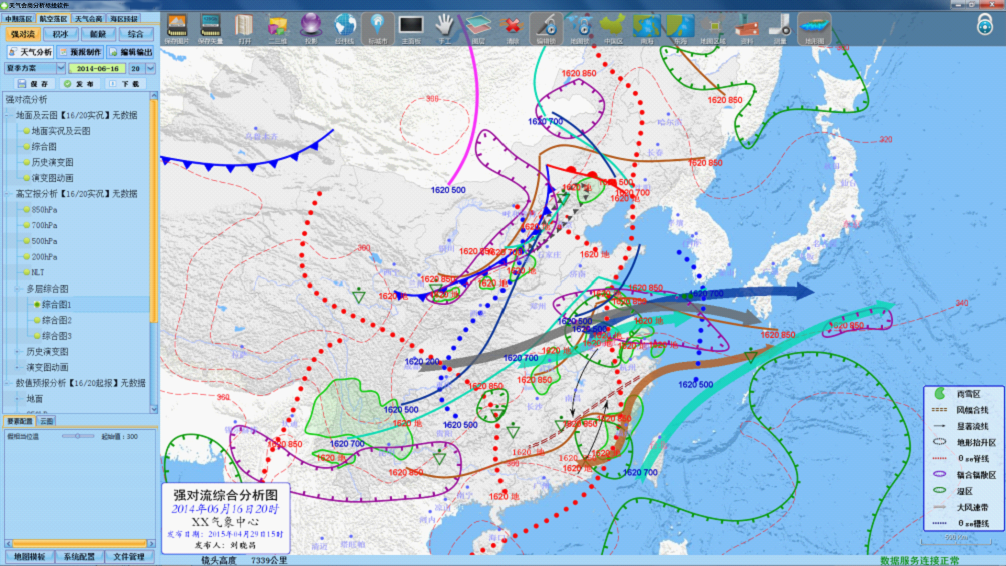Image resolution: width=1006 pixels, height=566 pixels.
Task: Activate 天气分析 weather analysis mode
Action: point(30,52)
